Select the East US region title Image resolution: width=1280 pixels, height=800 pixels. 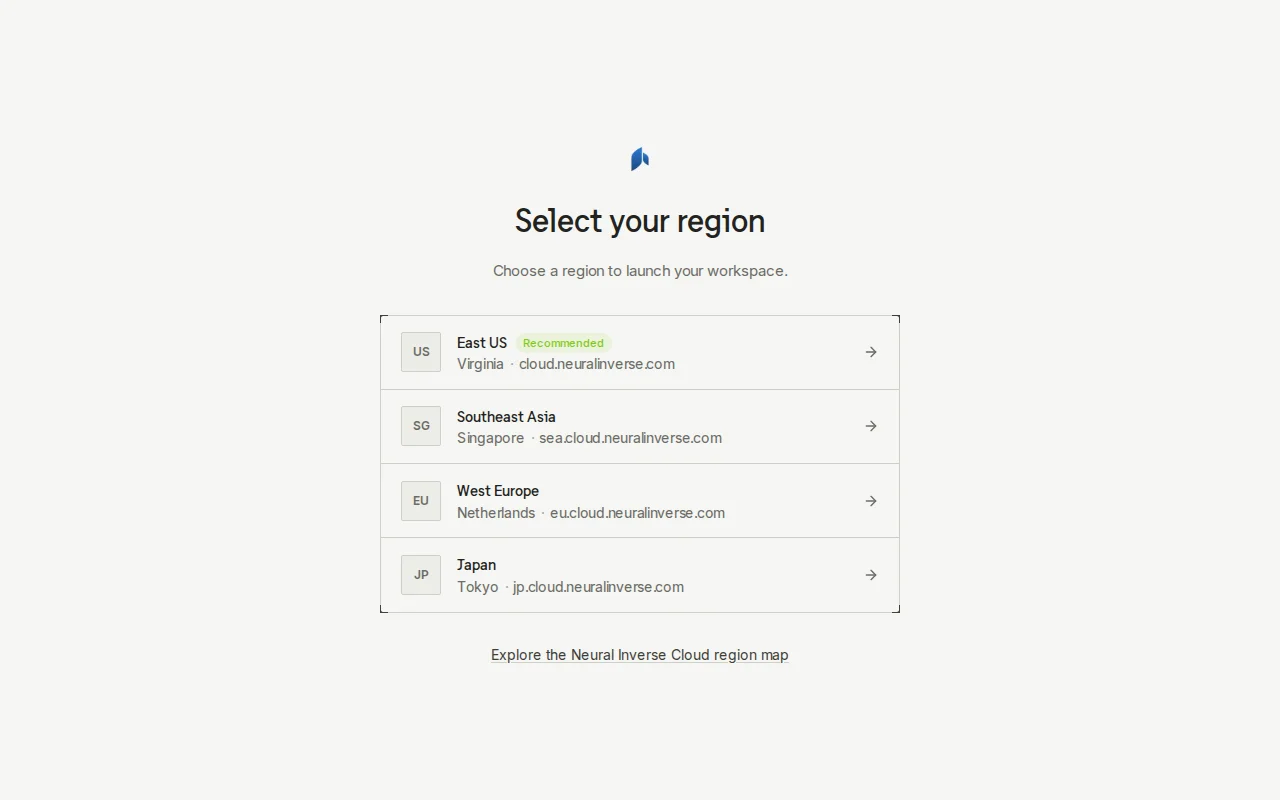pyautogui.click(x=482, y=343)
